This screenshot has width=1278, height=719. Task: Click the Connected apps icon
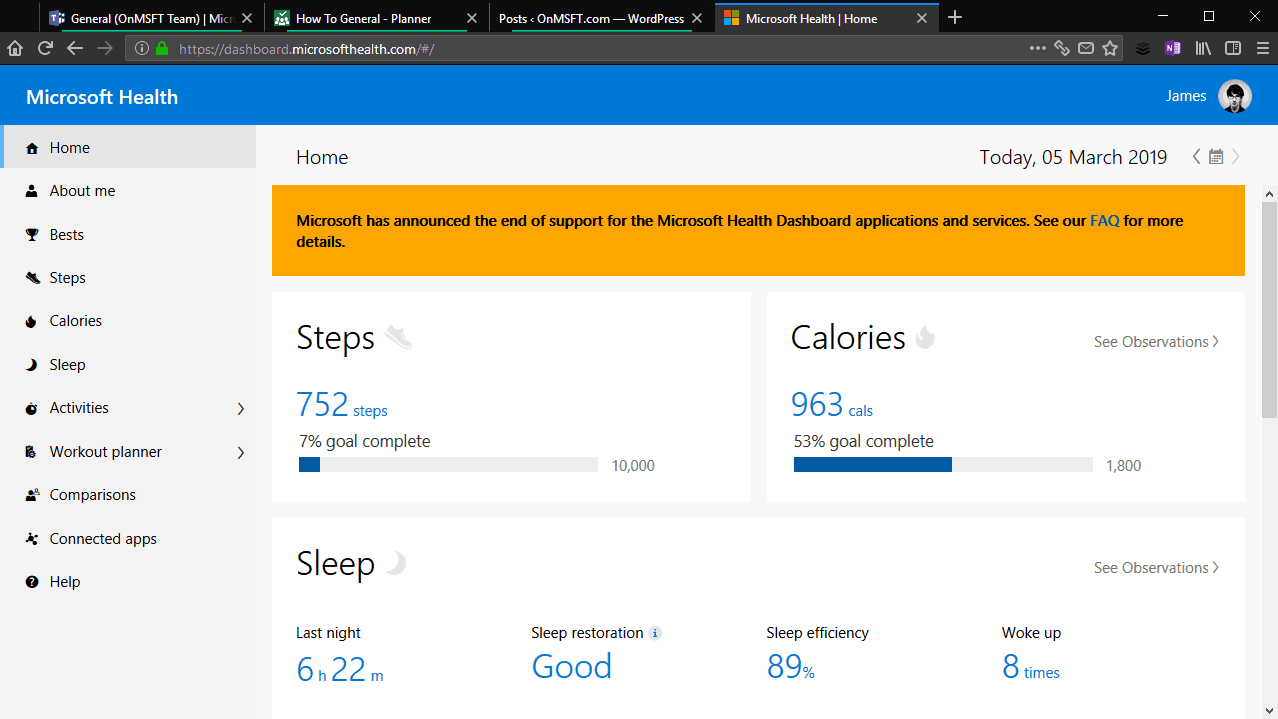coord(32,539)
